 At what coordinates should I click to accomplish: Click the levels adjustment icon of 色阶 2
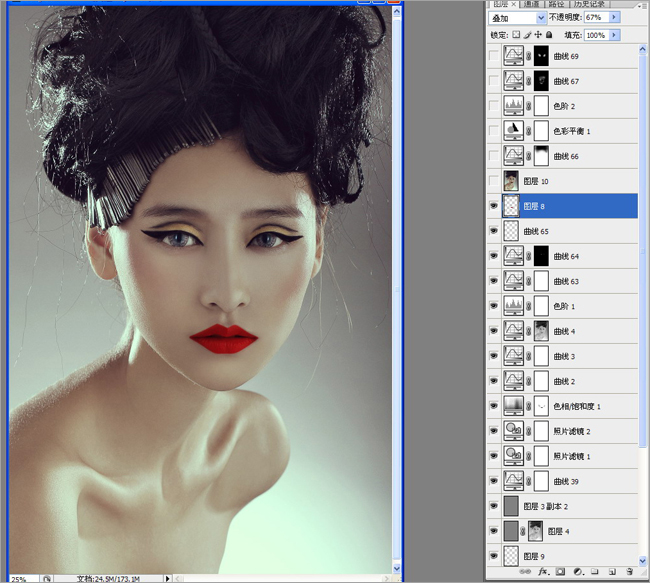[x=514, y=106]
